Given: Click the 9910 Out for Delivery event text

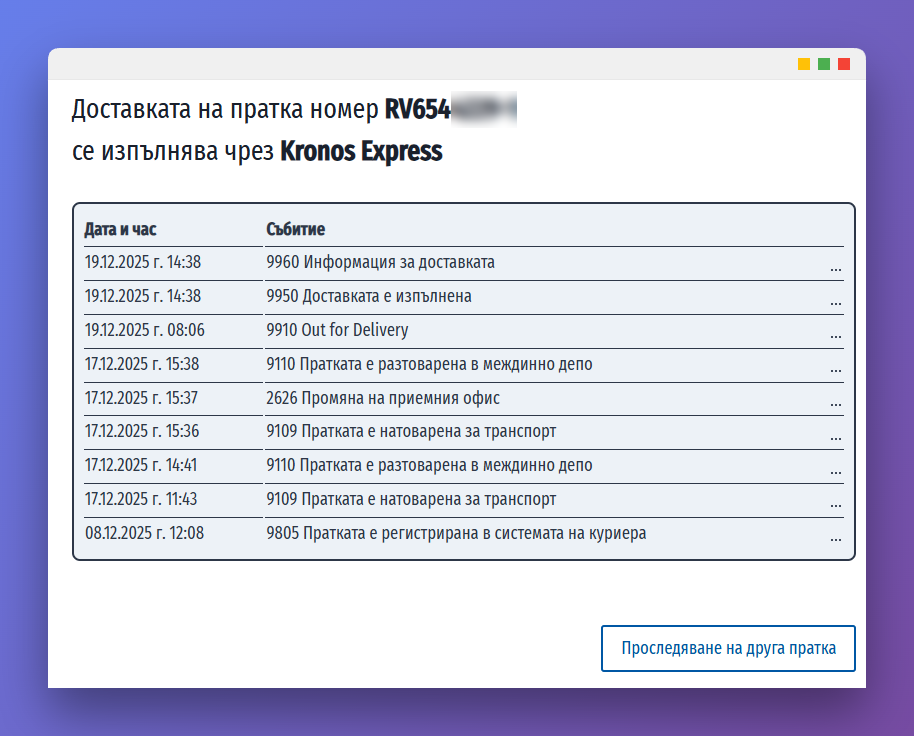Looking at the screenshot, I should pyautogui.click(x=337, y=330).
